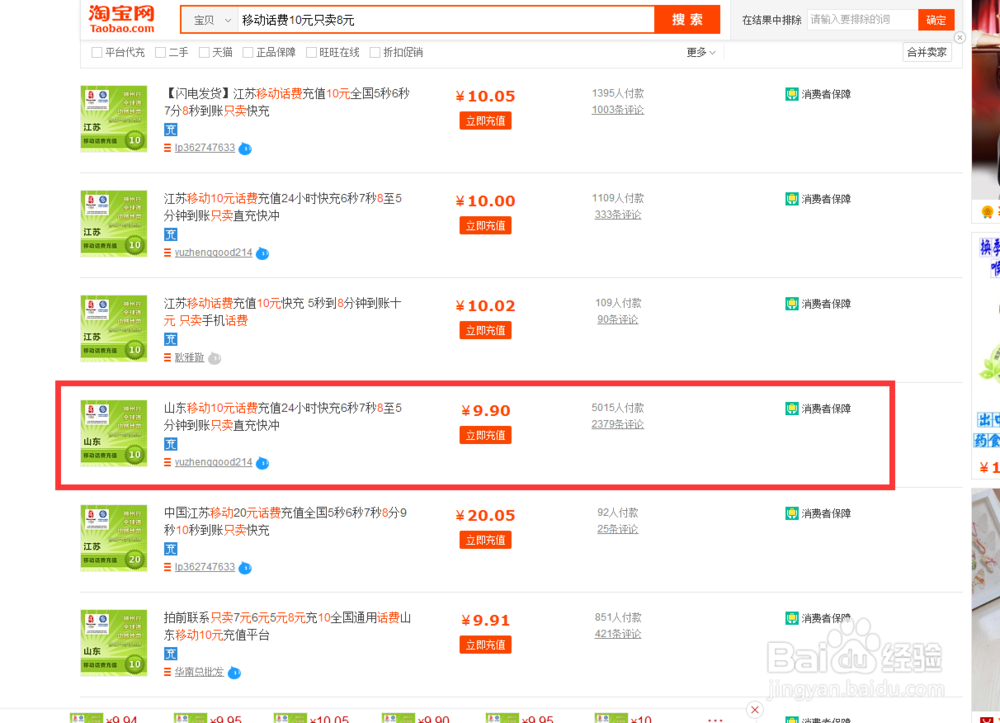Image resolution: width=1000 pixels, height=723 pixels.
Task: Click the orange 搜索 search button
Action: [687, 19]
